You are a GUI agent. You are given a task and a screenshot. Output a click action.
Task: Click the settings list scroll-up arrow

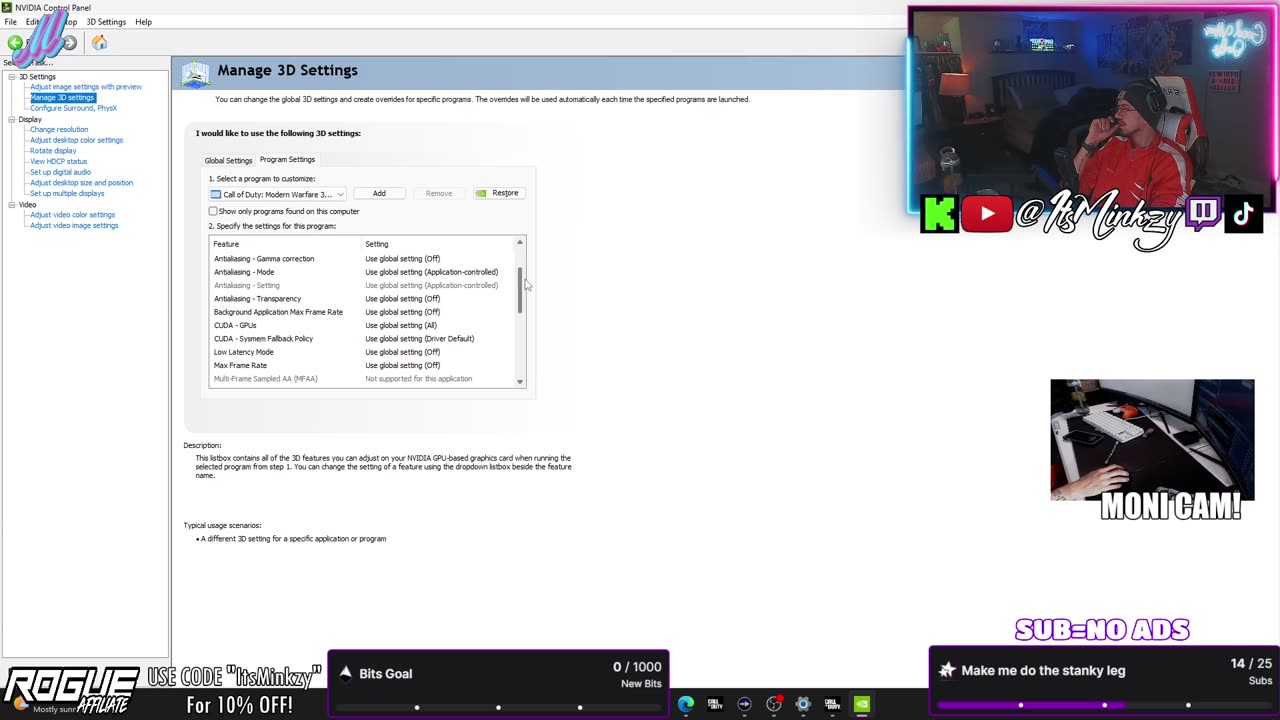520,243
